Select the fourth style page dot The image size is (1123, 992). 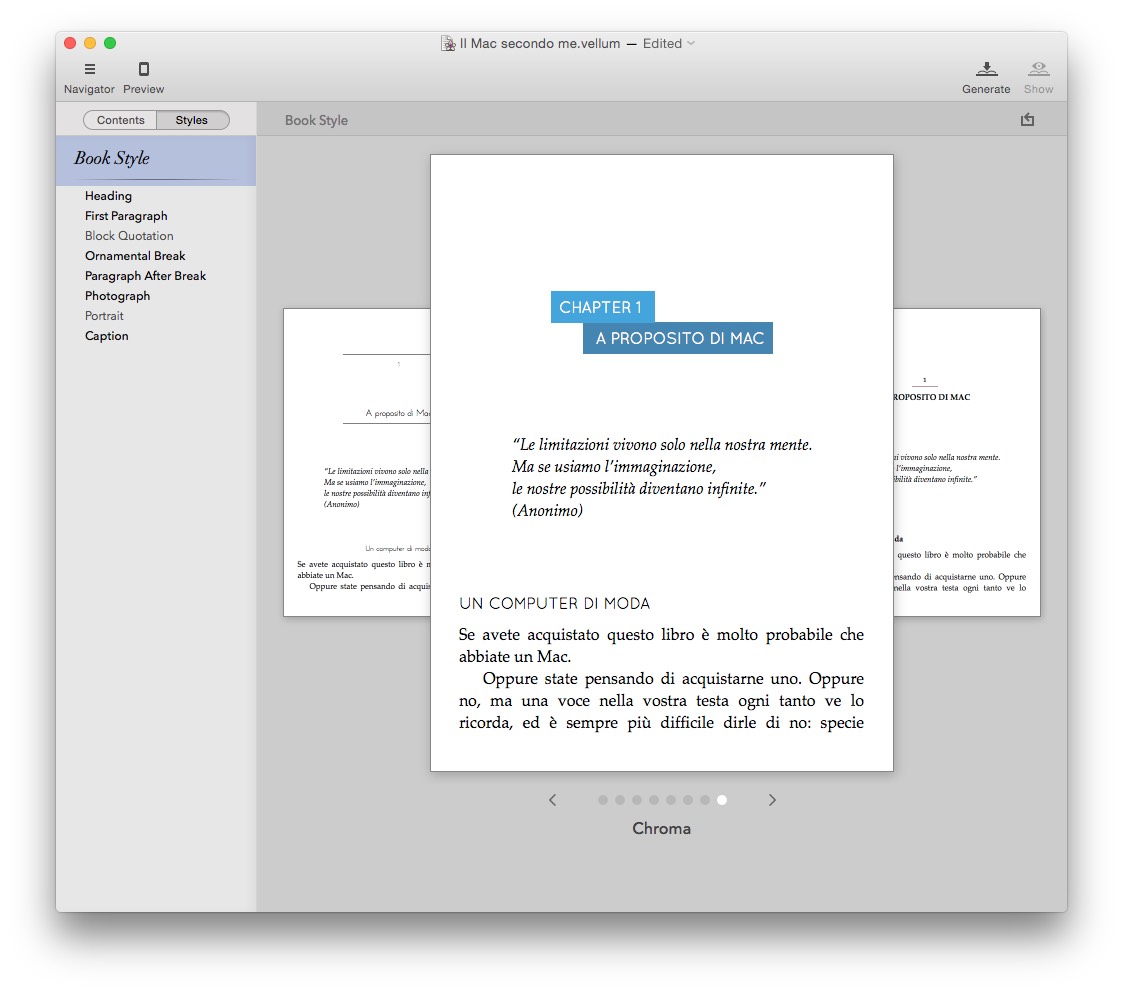point(654,800)
